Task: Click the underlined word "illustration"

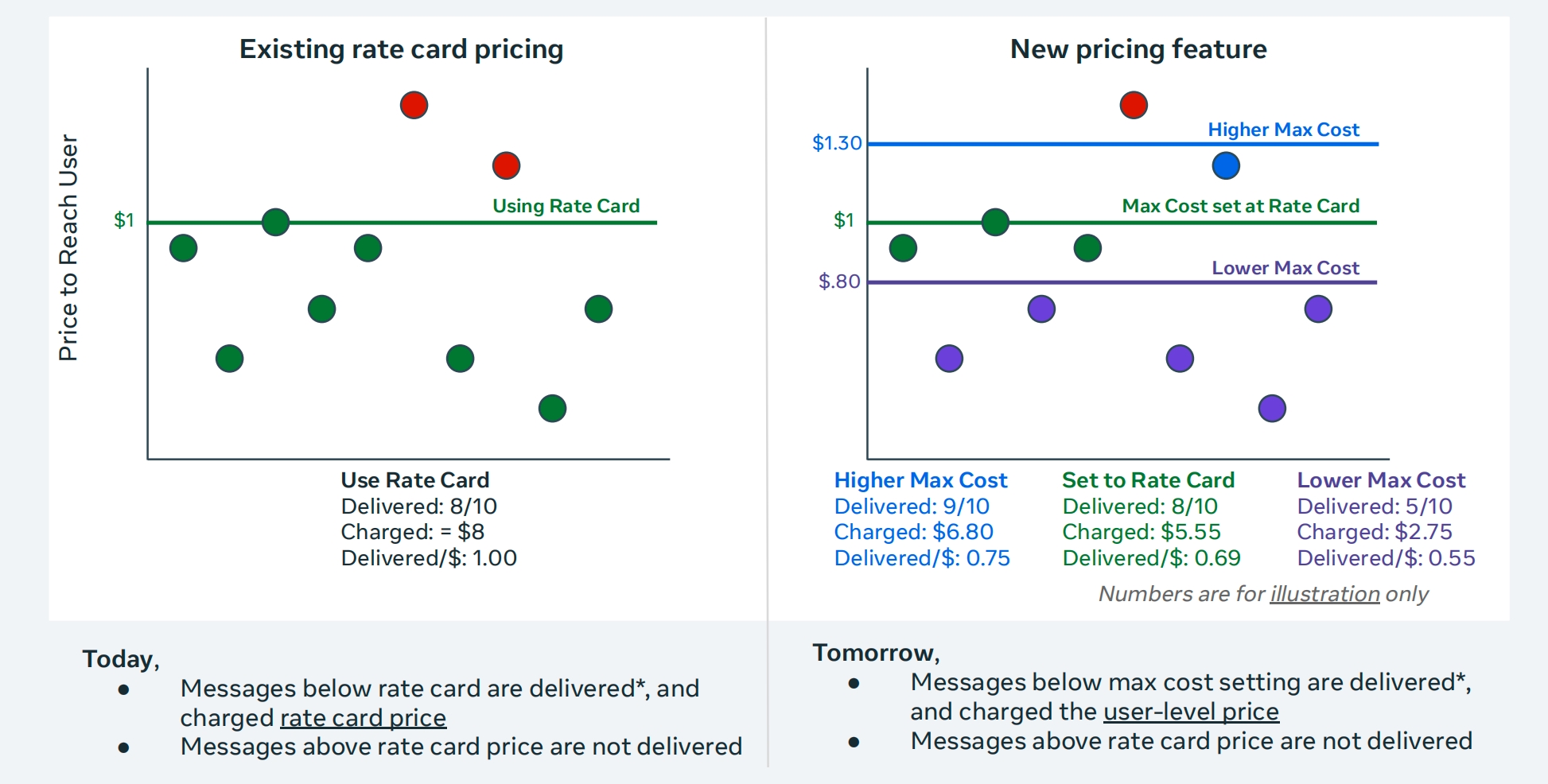Action: [x=1324, y=594]
